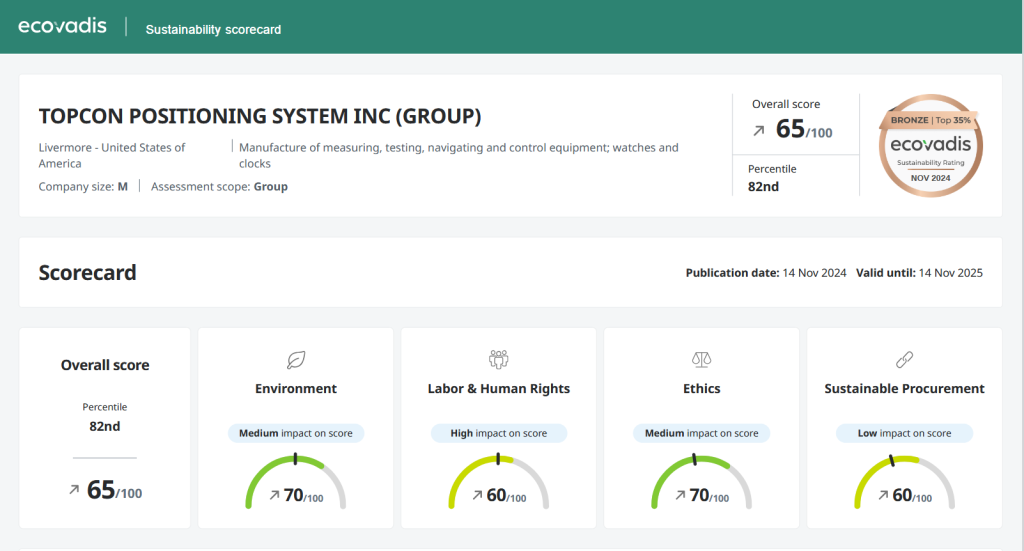
Task: Click the Manufacture of measuring industry description
Action: 458,155
